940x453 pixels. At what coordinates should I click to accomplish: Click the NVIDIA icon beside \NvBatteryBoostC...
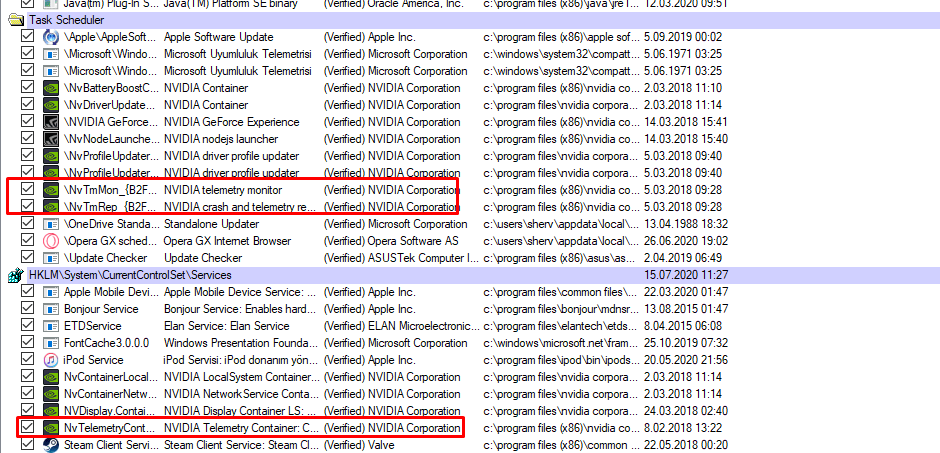51,88
